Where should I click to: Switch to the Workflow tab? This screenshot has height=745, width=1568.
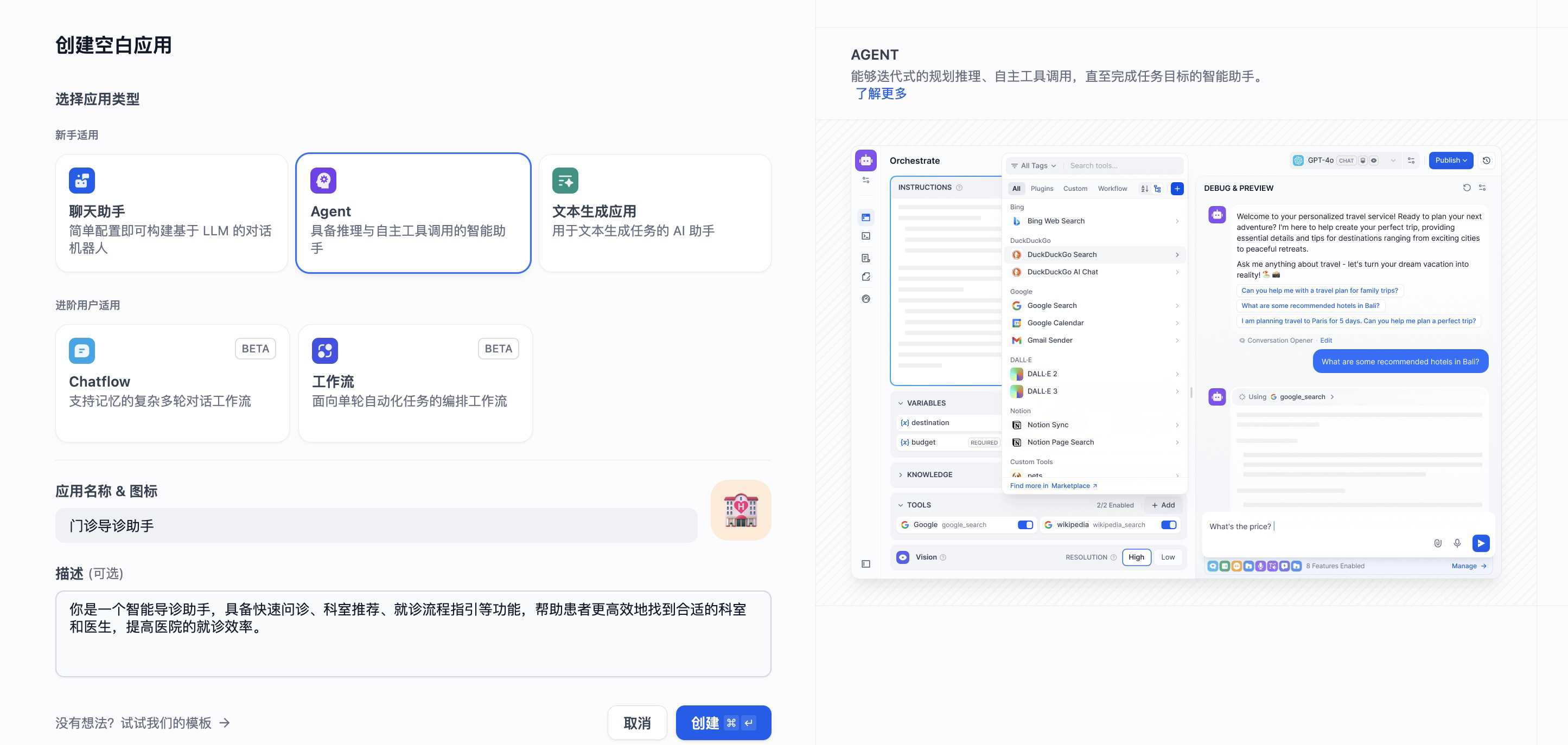1112,189
